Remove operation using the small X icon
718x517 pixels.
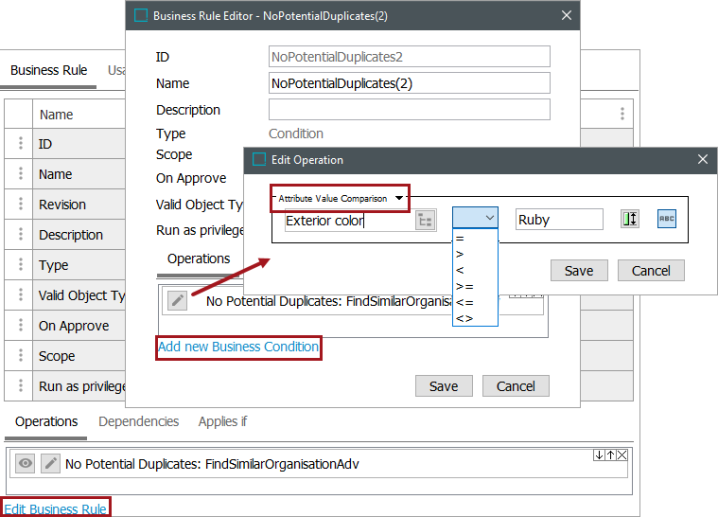tap(622, 455)
